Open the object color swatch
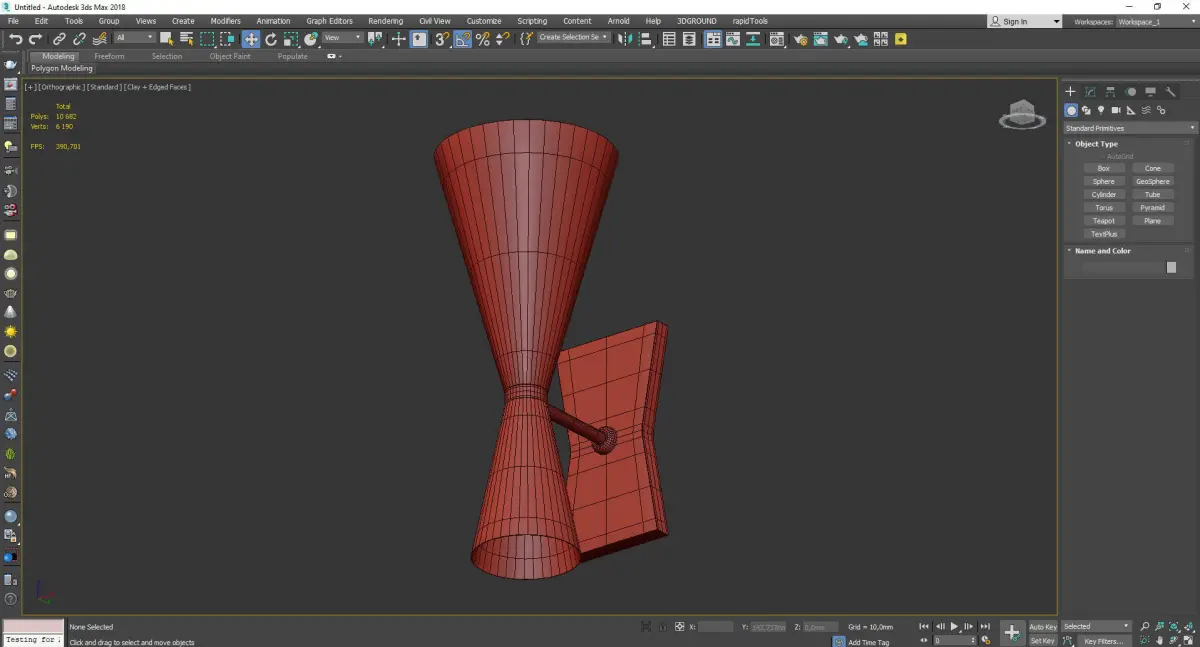This screenshot has width=1200, height=647. tap(1171, 267)
